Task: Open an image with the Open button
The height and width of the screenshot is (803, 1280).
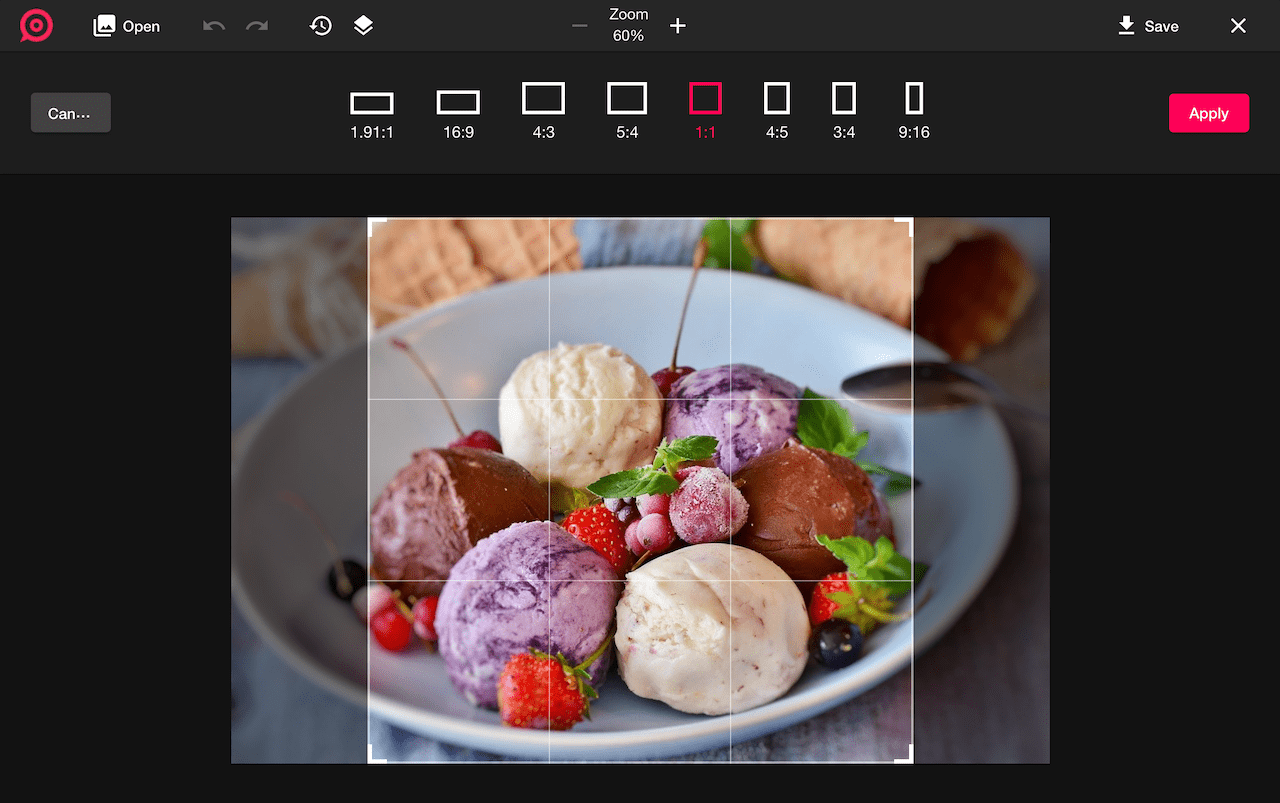Action: [126, 26]
